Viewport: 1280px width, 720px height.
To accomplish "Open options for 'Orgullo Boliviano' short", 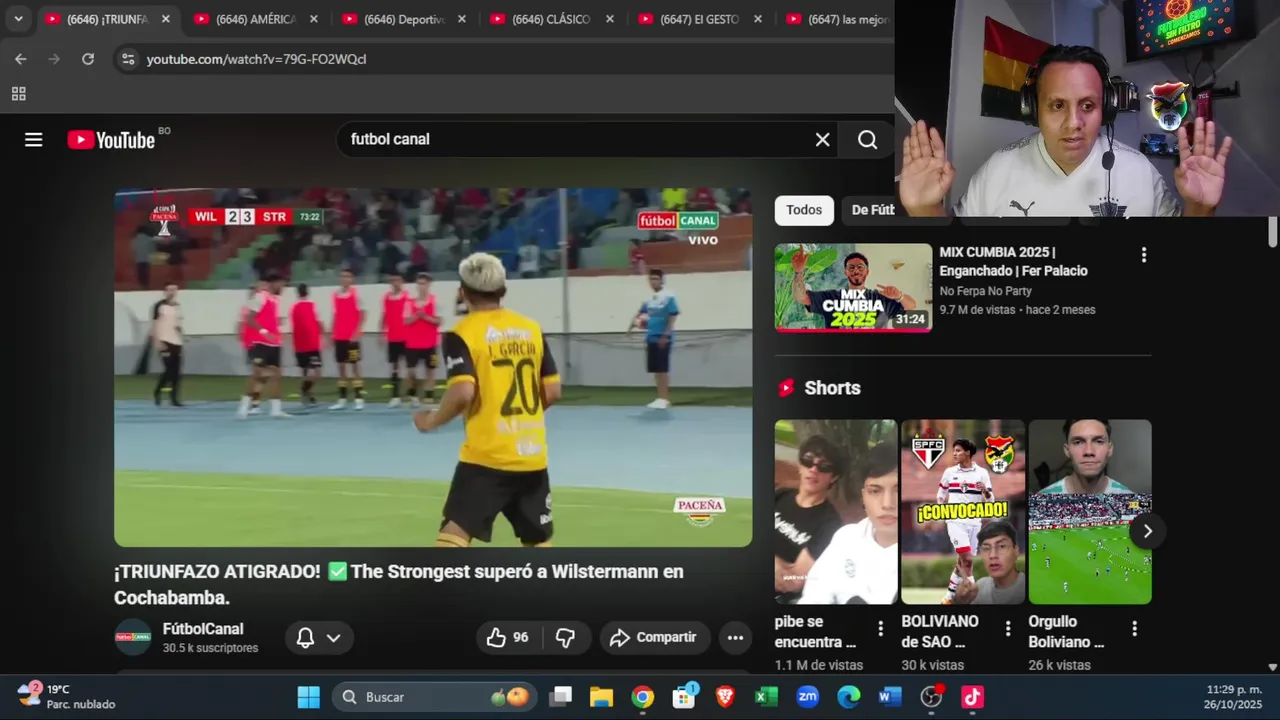I will coord(1135,629).
